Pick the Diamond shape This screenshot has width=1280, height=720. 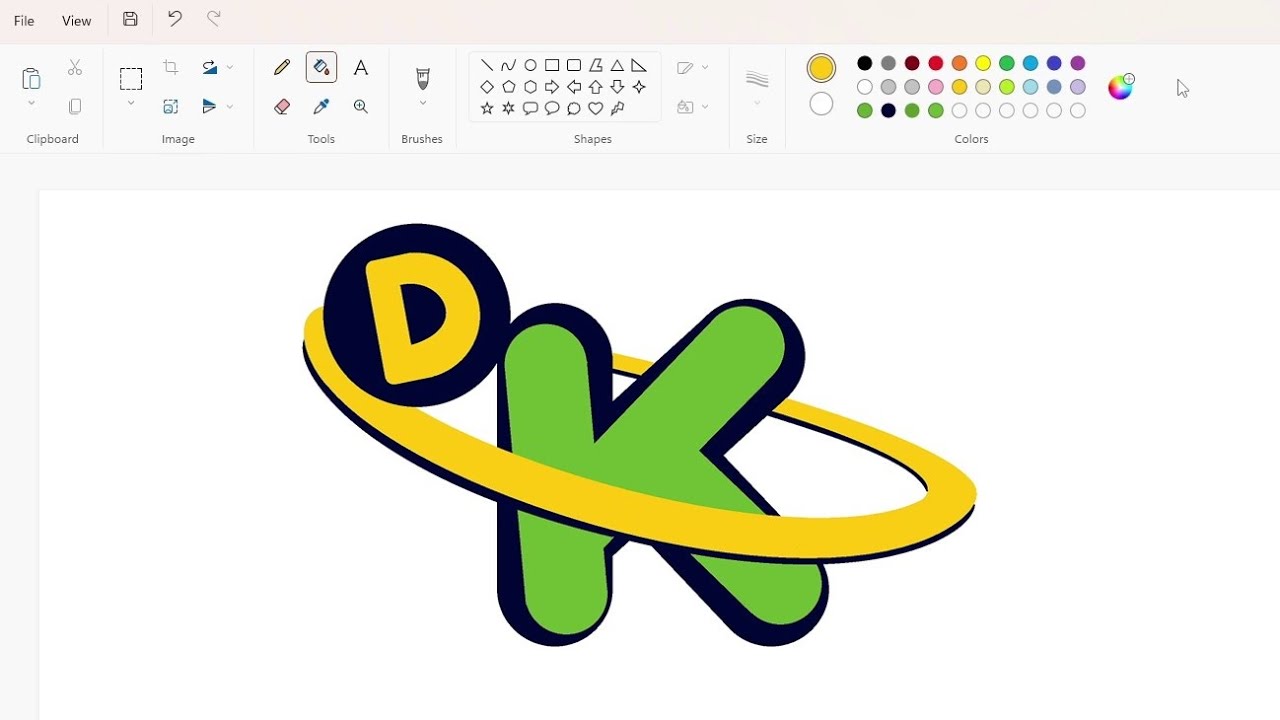click(487, 87)
